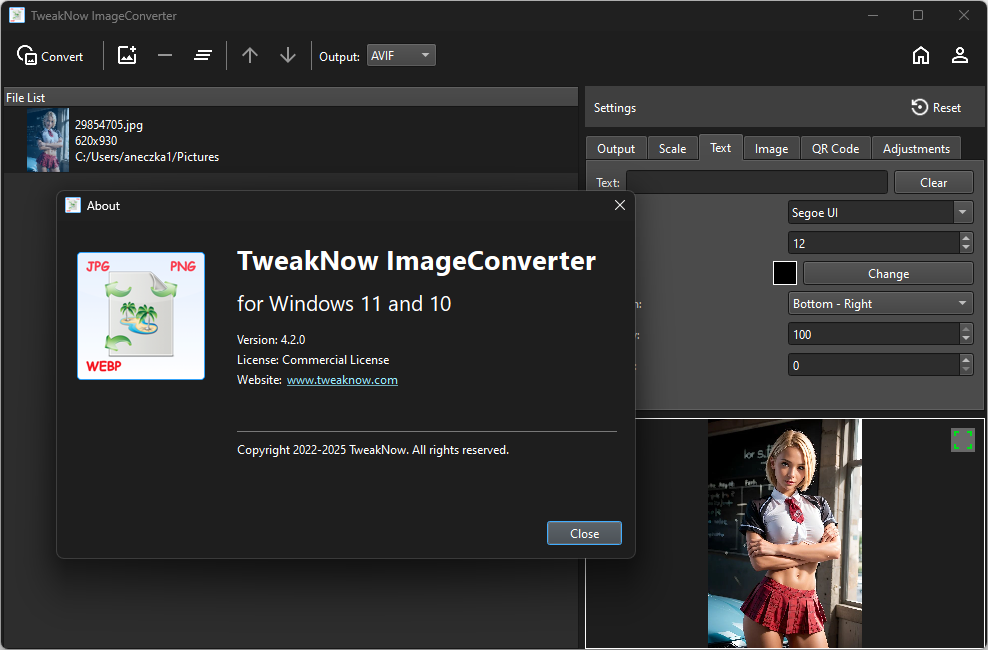Image resolution: width=988 pixels, height=650 pixels.
Task: Click the Version: 4.2.0 text
Action: tap(271, 339)
